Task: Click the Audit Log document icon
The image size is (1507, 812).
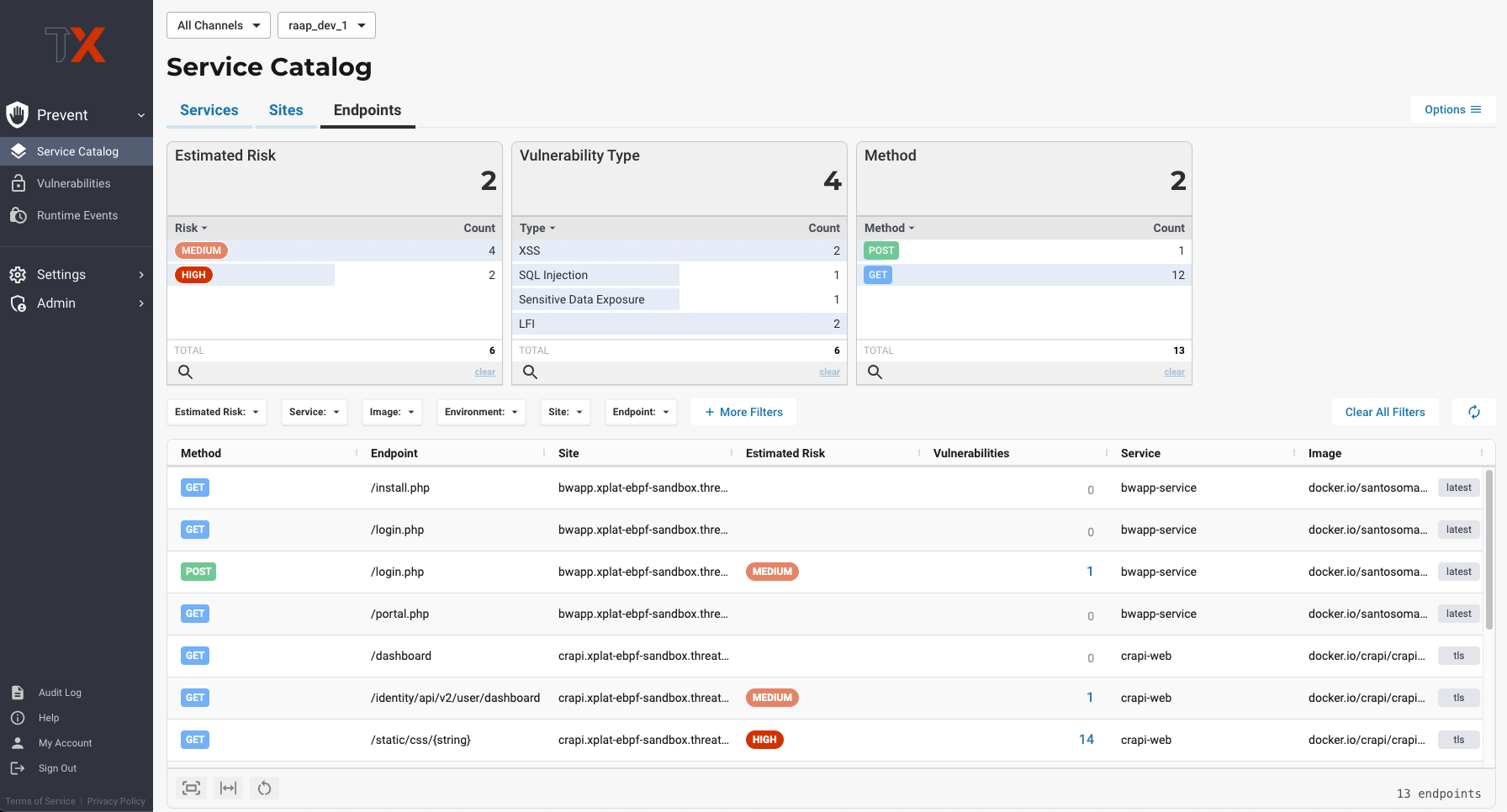Action: tap(18, 693)
